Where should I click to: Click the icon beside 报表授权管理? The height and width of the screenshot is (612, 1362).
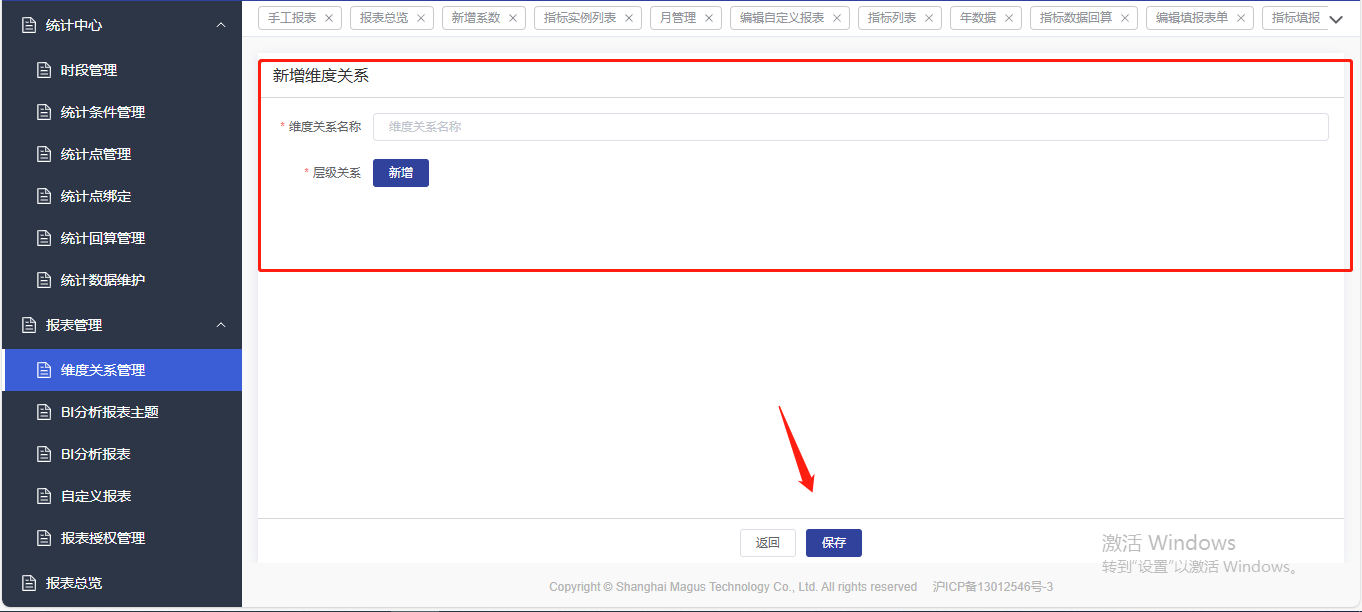click(x=43, y=538)
